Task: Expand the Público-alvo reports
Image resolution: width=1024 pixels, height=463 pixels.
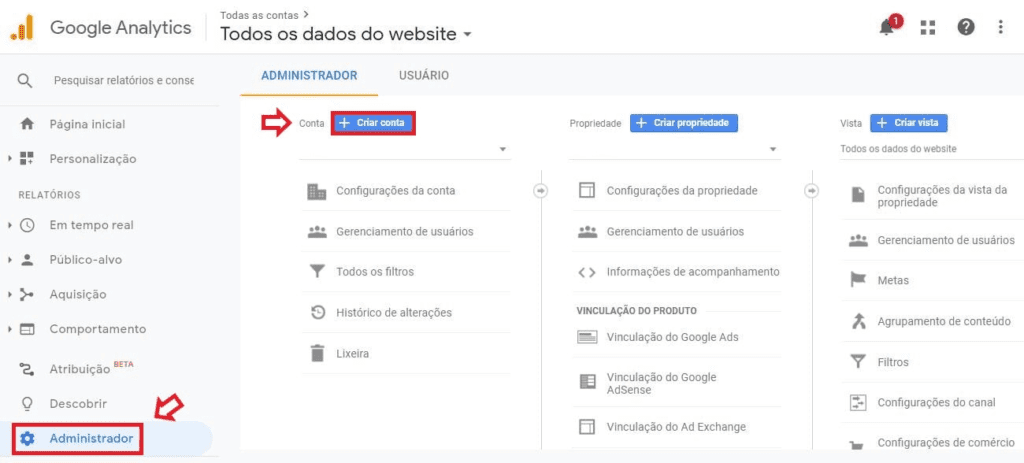Action: pyautogui.click(x=10, y=260)
